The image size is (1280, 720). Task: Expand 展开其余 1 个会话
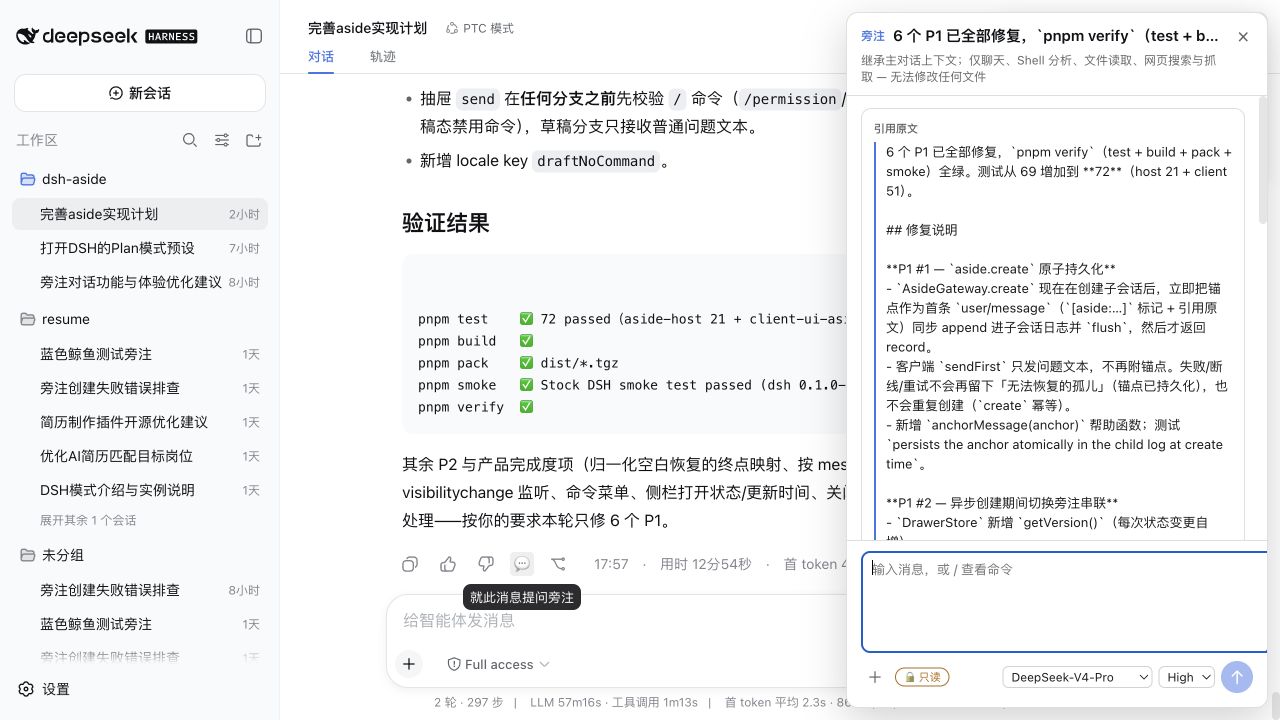(x=88, y=520)
